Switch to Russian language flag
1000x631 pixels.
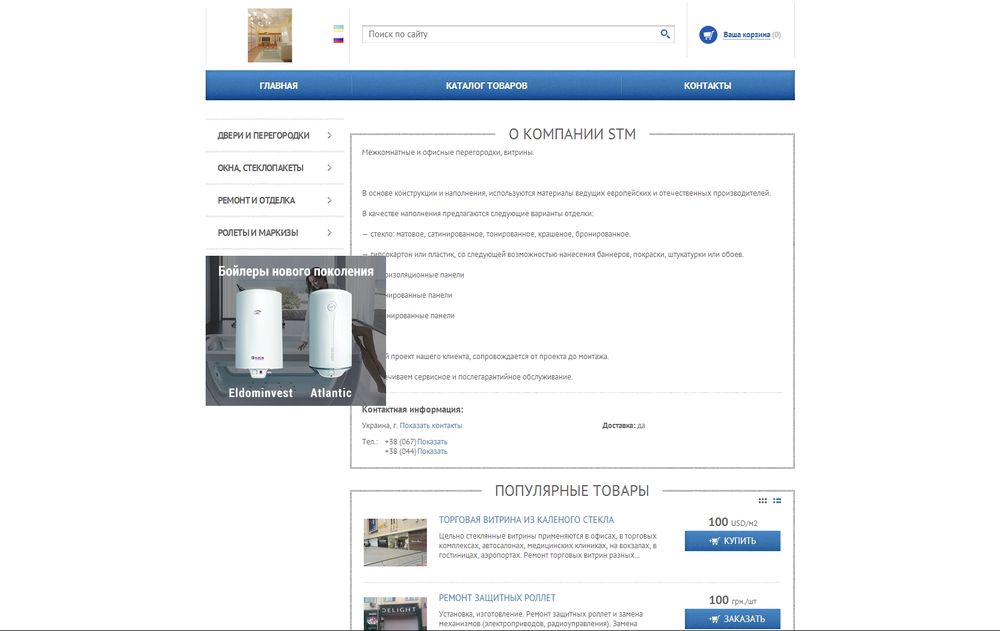[x=338, y=40]
